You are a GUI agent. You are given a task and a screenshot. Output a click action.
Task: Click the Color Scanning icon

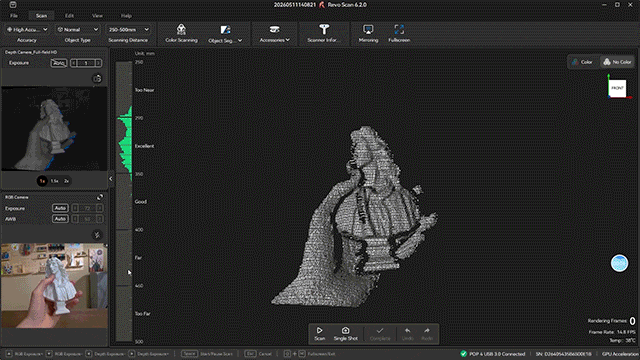click(181, 29)
